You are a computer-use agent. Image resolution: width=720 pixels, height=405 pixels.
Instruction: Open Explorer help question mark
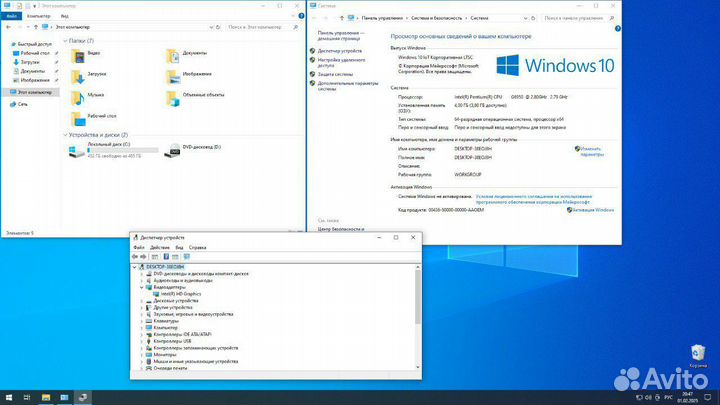tap(301, 16)
